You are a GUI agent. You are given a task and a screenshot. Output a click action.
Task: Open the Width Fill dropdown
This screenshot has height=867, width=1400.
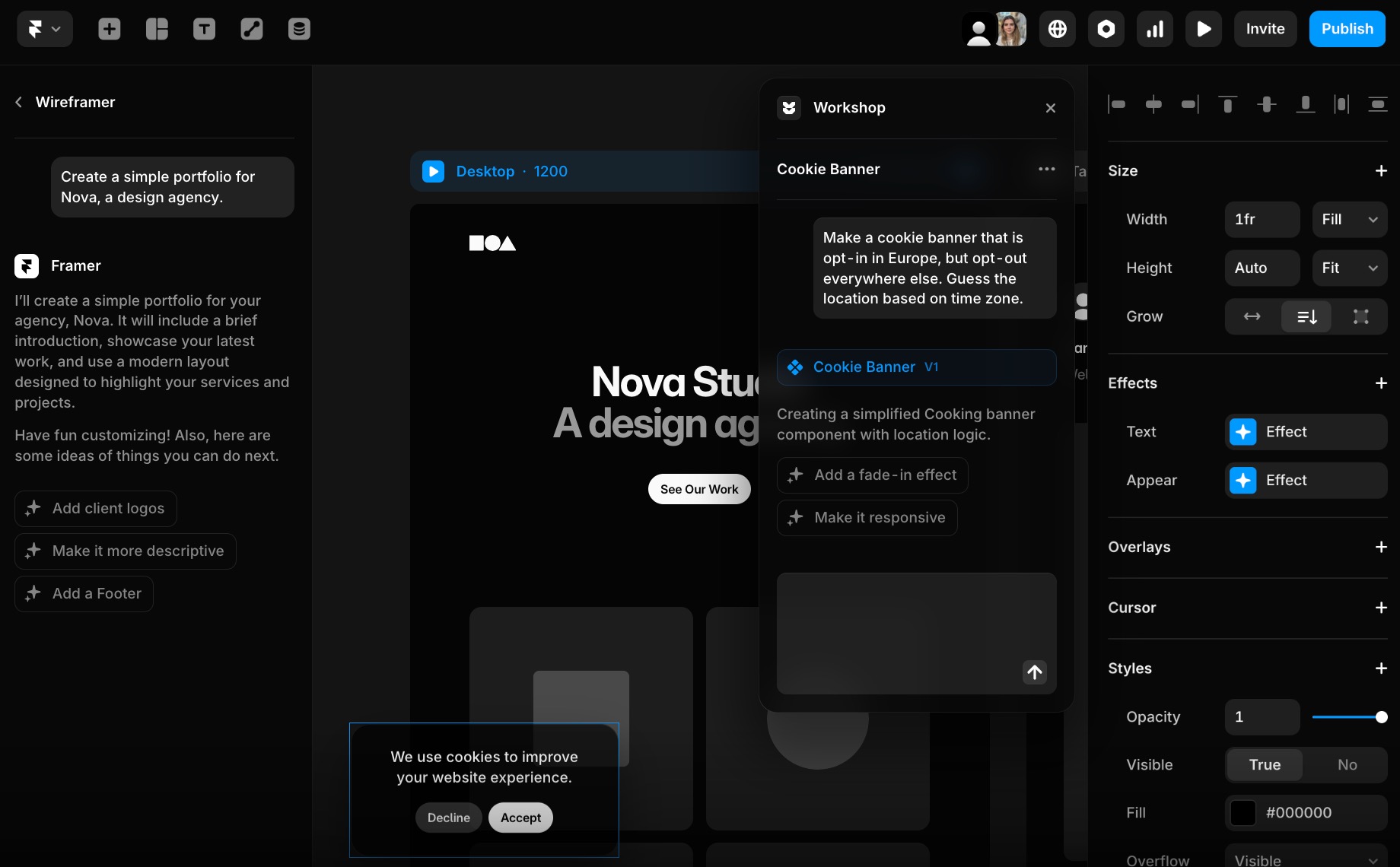click(x=1350, y=220)
